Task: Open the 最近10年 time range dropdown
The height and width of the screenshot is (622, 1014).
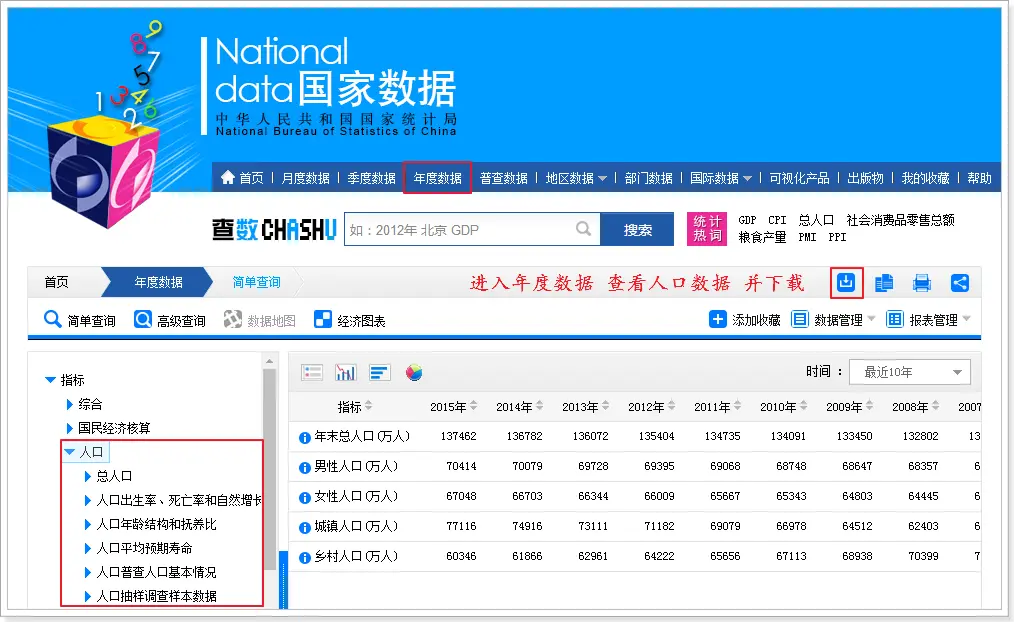Action: 908,371
